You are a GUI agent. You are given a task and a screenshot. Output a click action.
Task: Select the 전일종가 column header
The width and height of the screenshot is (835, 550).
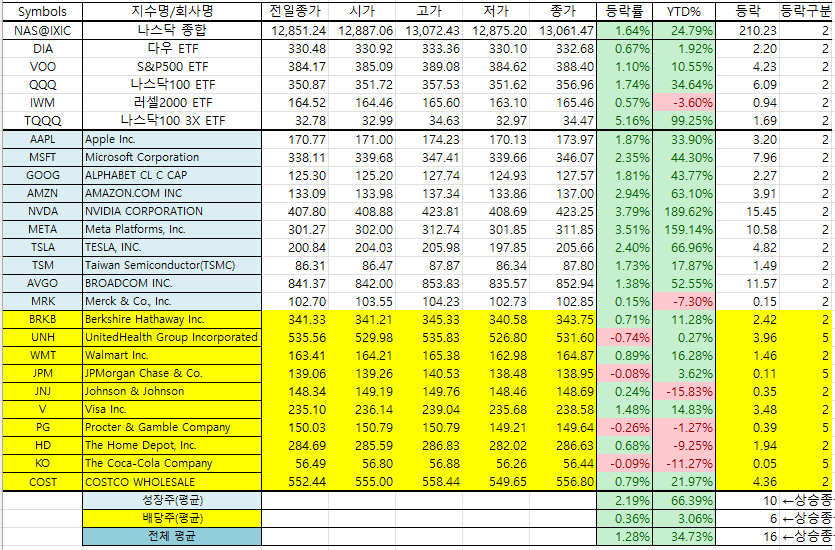point(295,12)
